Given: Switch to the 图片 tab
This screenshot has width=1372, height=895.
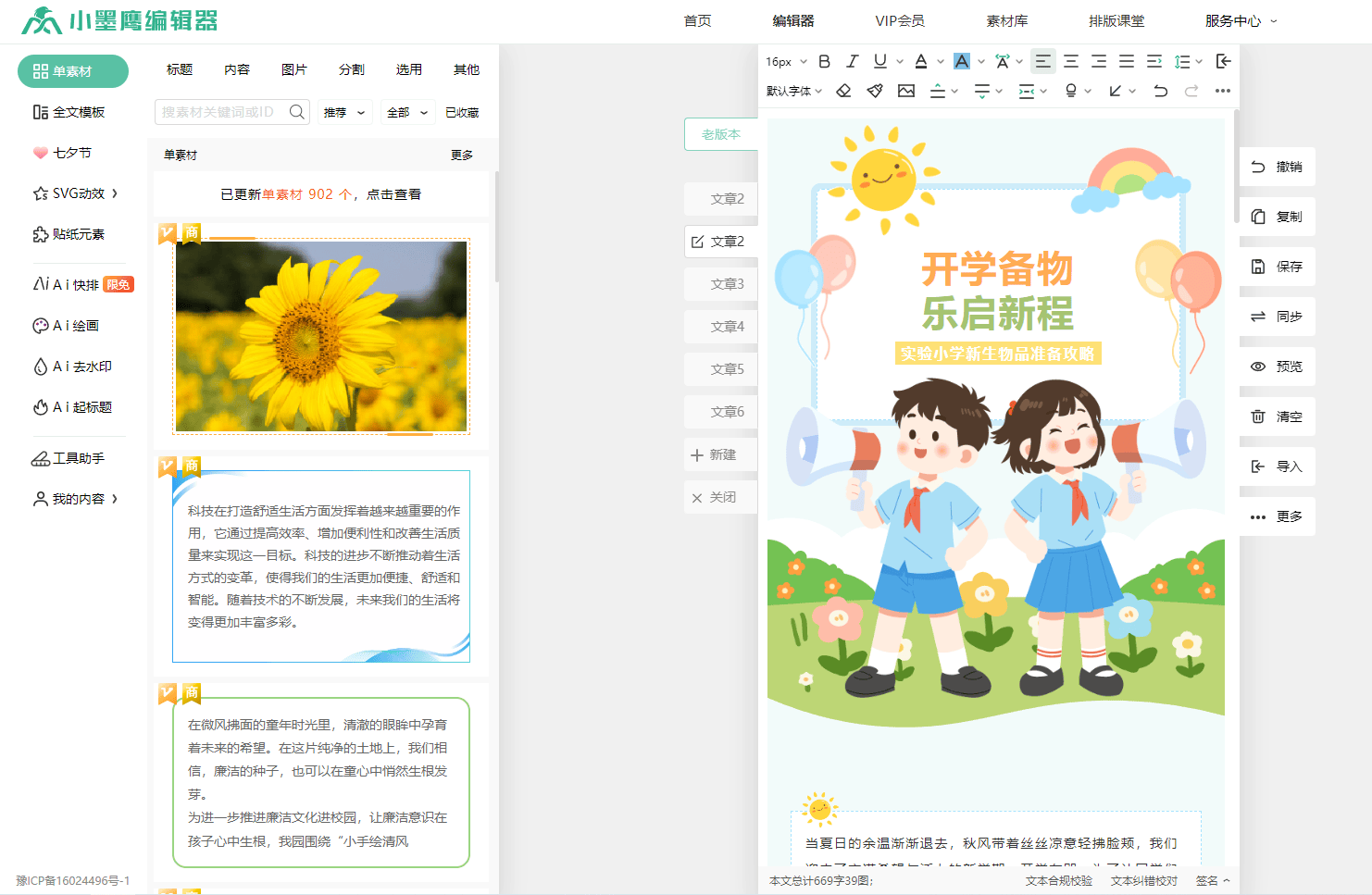Looking at the screenshot, I should (x=293, y=69).
